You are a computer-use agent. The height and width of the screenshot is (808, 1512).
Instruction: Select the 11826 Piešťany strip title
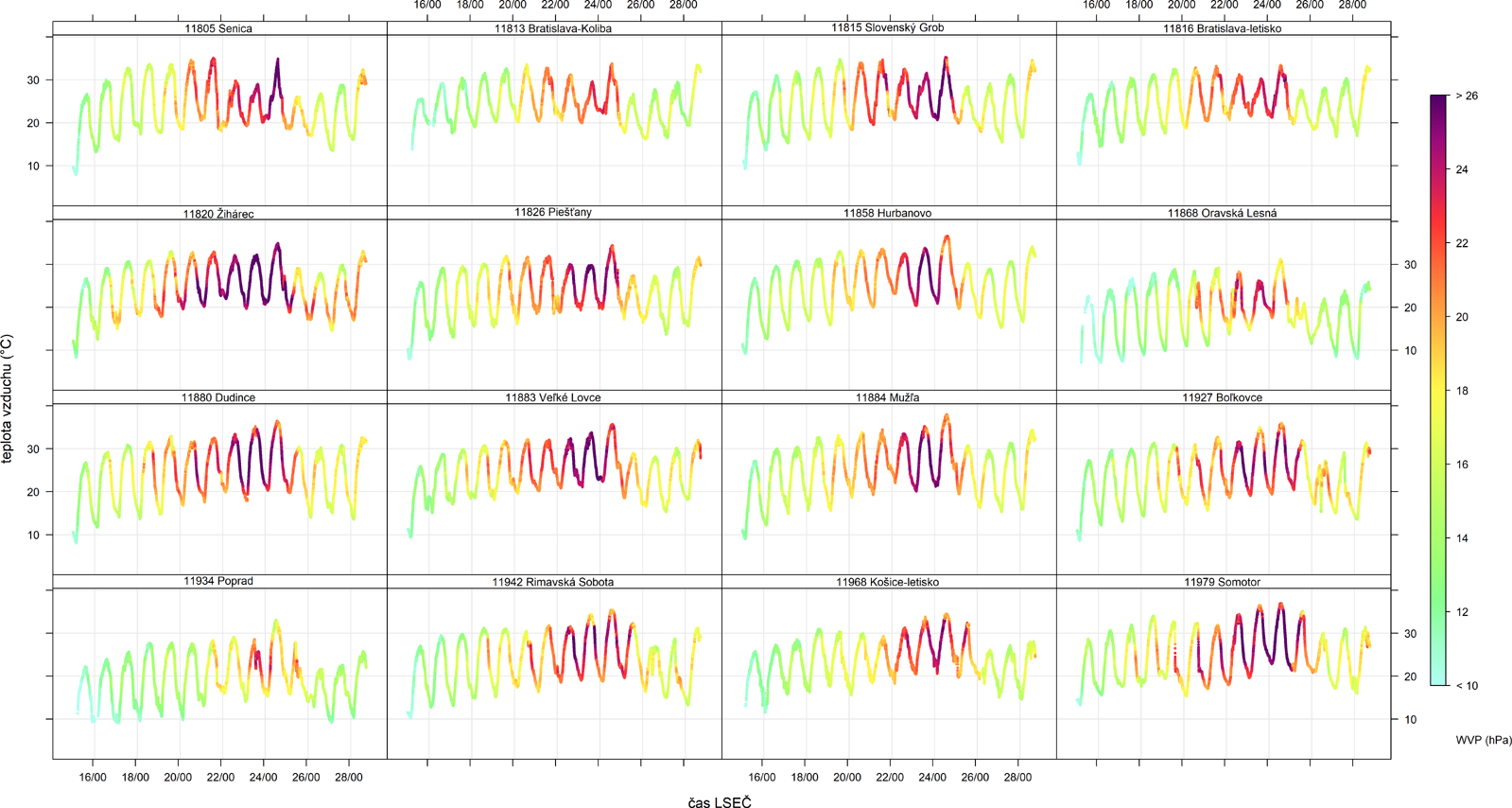[553, 213]
